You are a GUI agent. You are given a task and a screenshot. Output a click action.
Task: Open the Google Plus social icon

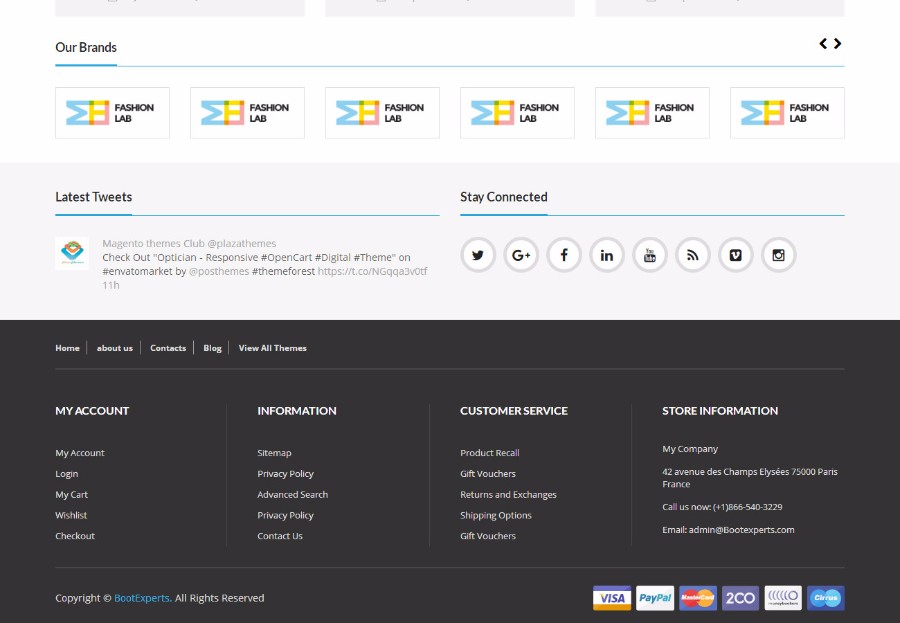(x=521, y=255)
